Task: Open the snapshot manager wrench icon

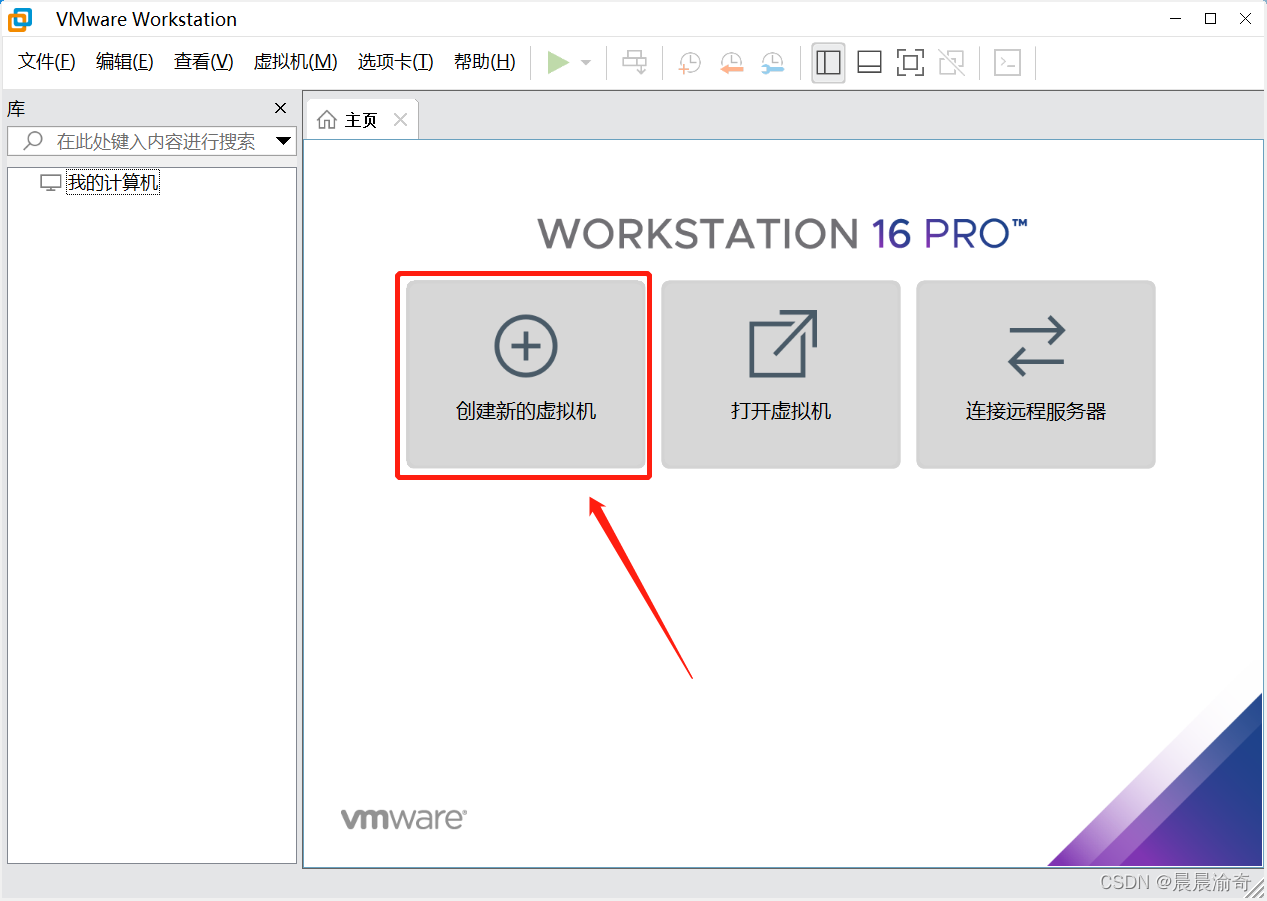Action: tap(772, 62)
